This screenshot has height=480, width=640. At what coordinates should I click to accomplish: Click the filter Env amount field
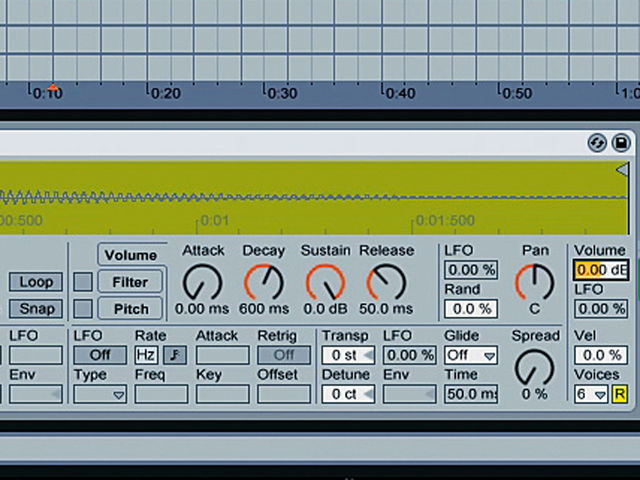36,394
